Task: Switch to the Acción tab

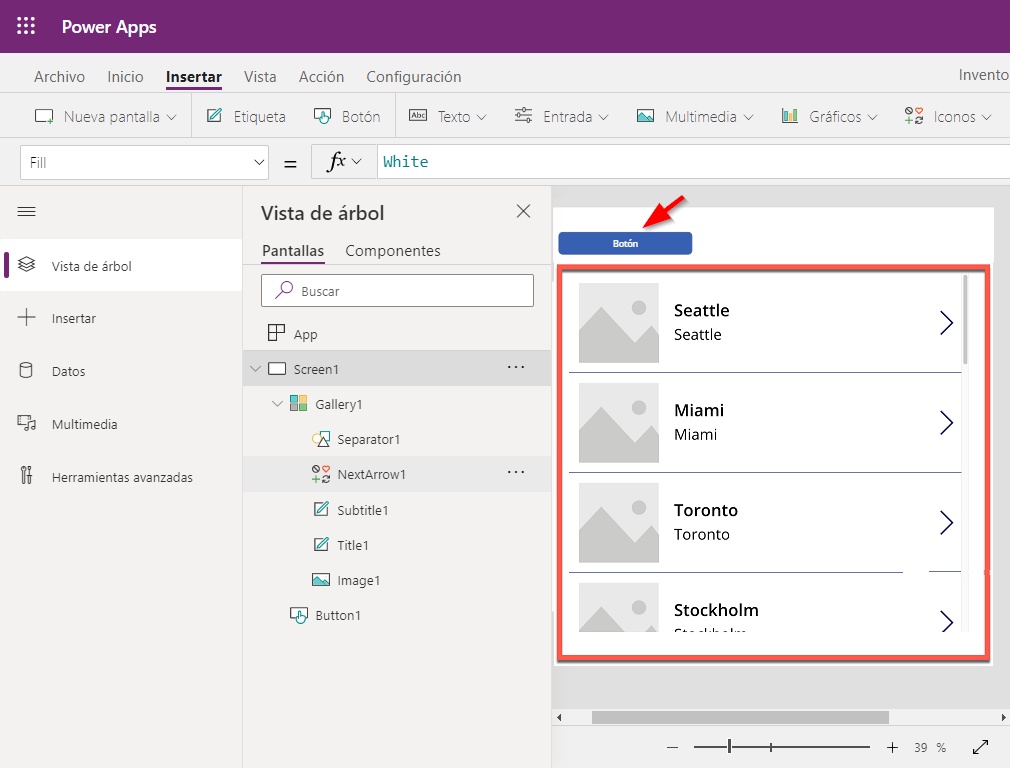Action: pyautogui.click(x=321, y=77)
